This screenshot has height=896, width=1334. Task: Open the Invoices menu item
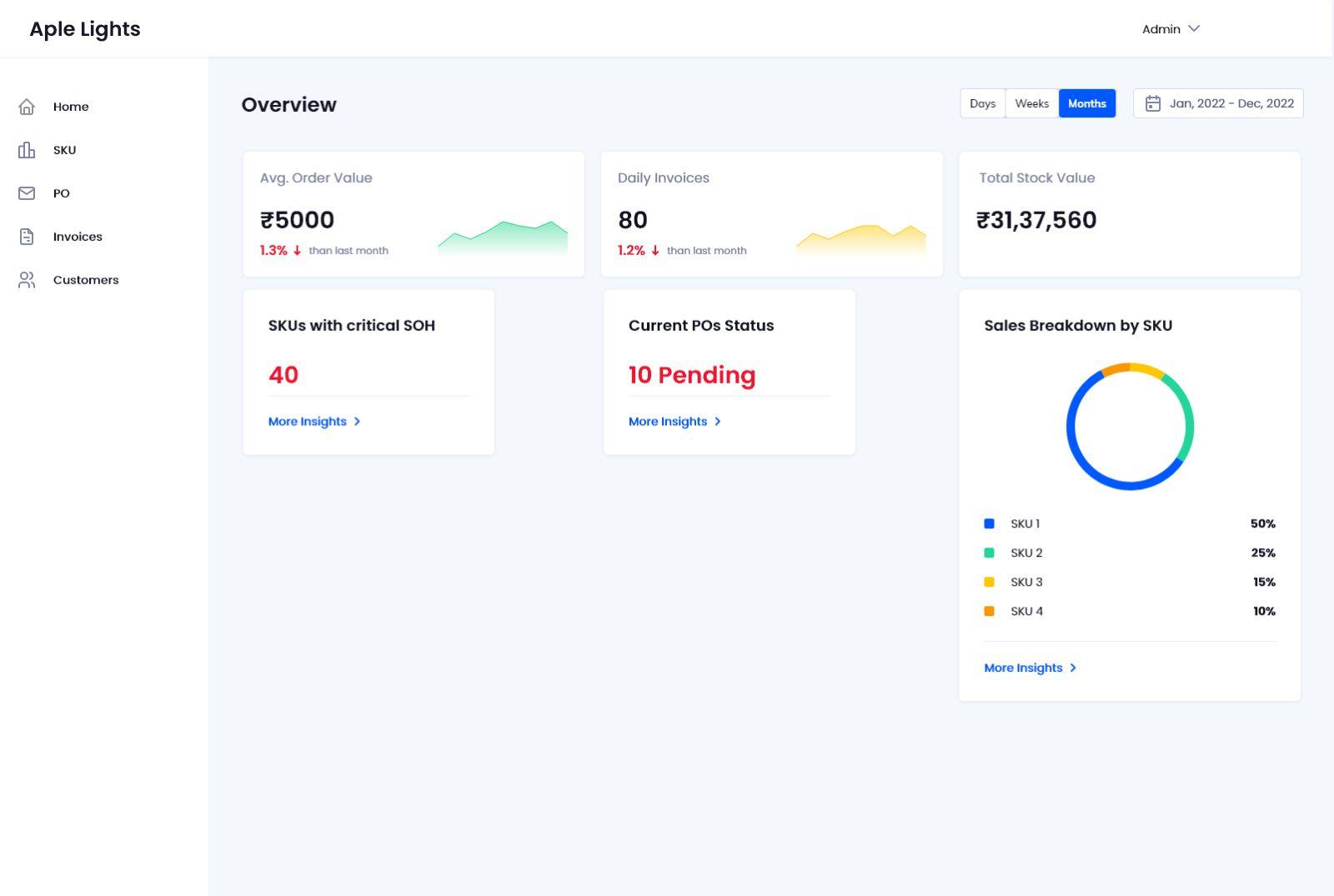pos(78,237)
